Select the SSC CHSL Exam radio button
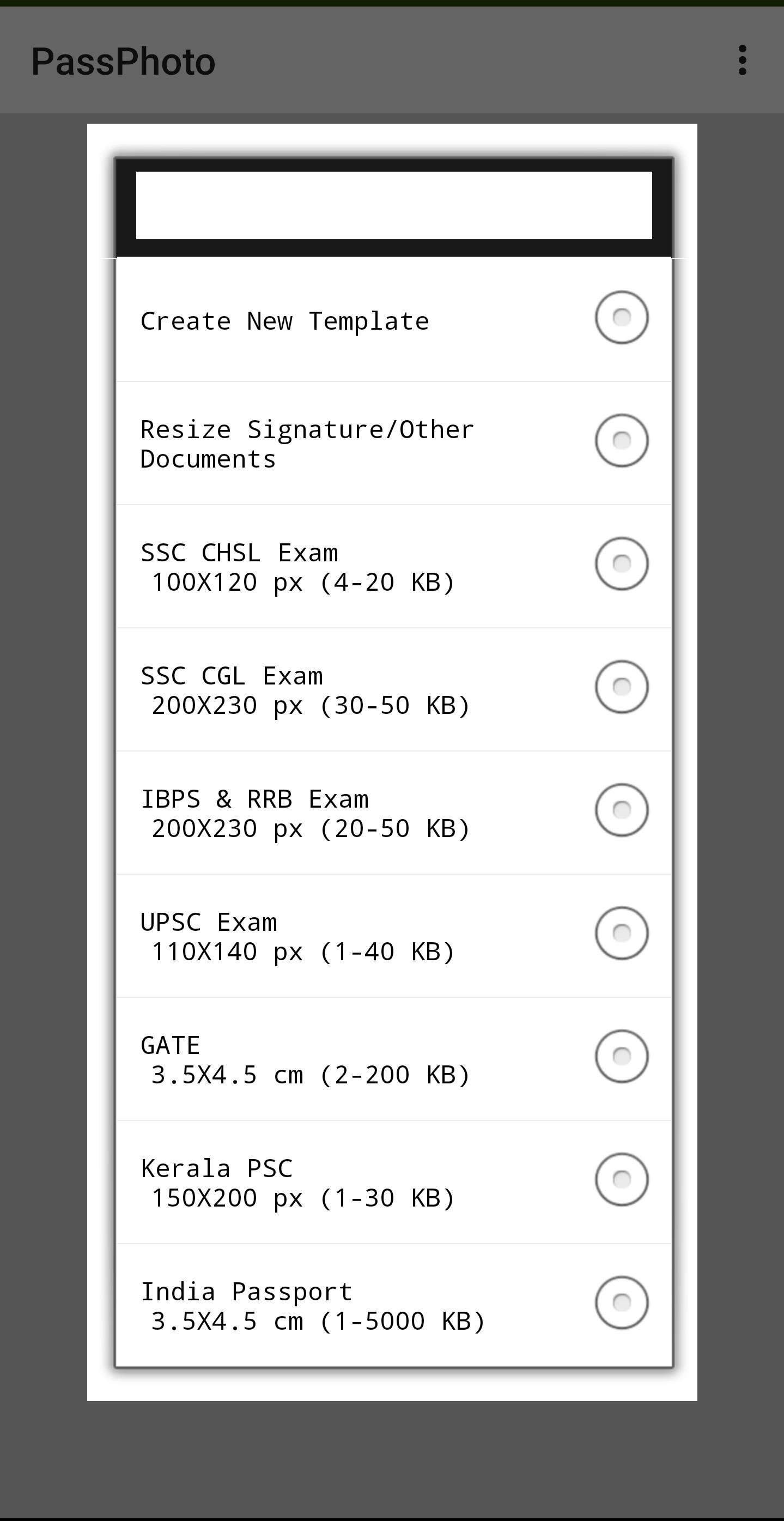The width and height of the screenshot is (784, 1521). (x=621, y=564)
